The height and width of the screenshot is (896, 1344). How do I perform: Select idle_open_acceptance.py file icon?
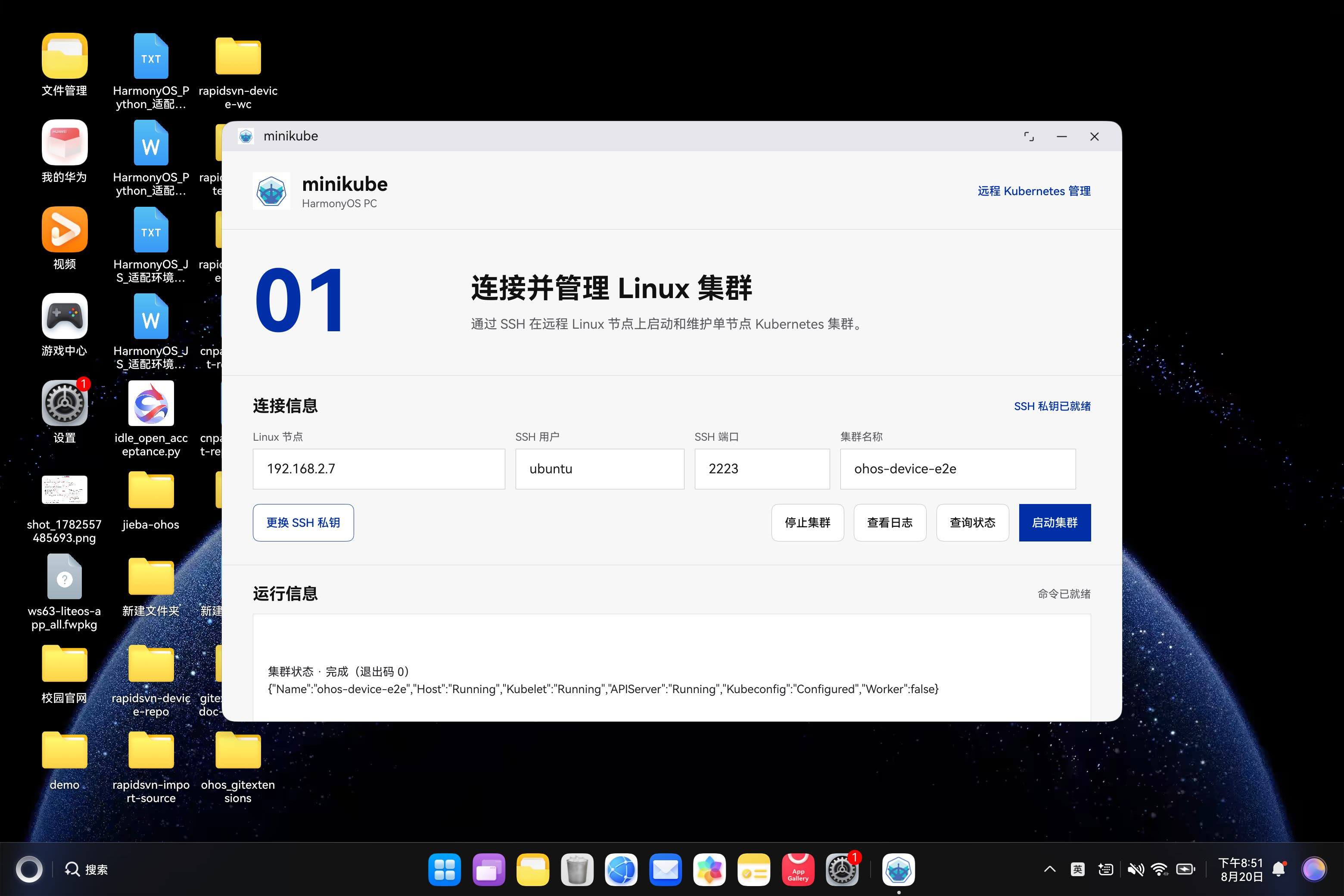click(x=151, y=403)
